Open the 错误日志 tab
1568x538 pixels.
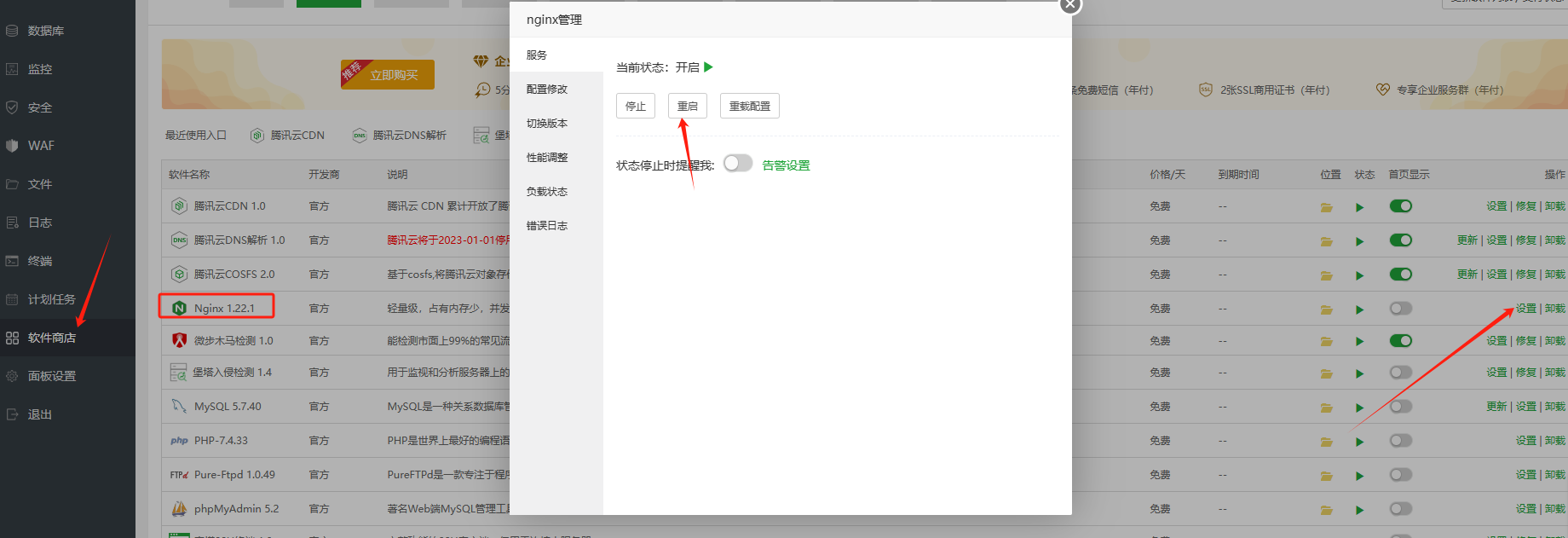tap(547, 225)
